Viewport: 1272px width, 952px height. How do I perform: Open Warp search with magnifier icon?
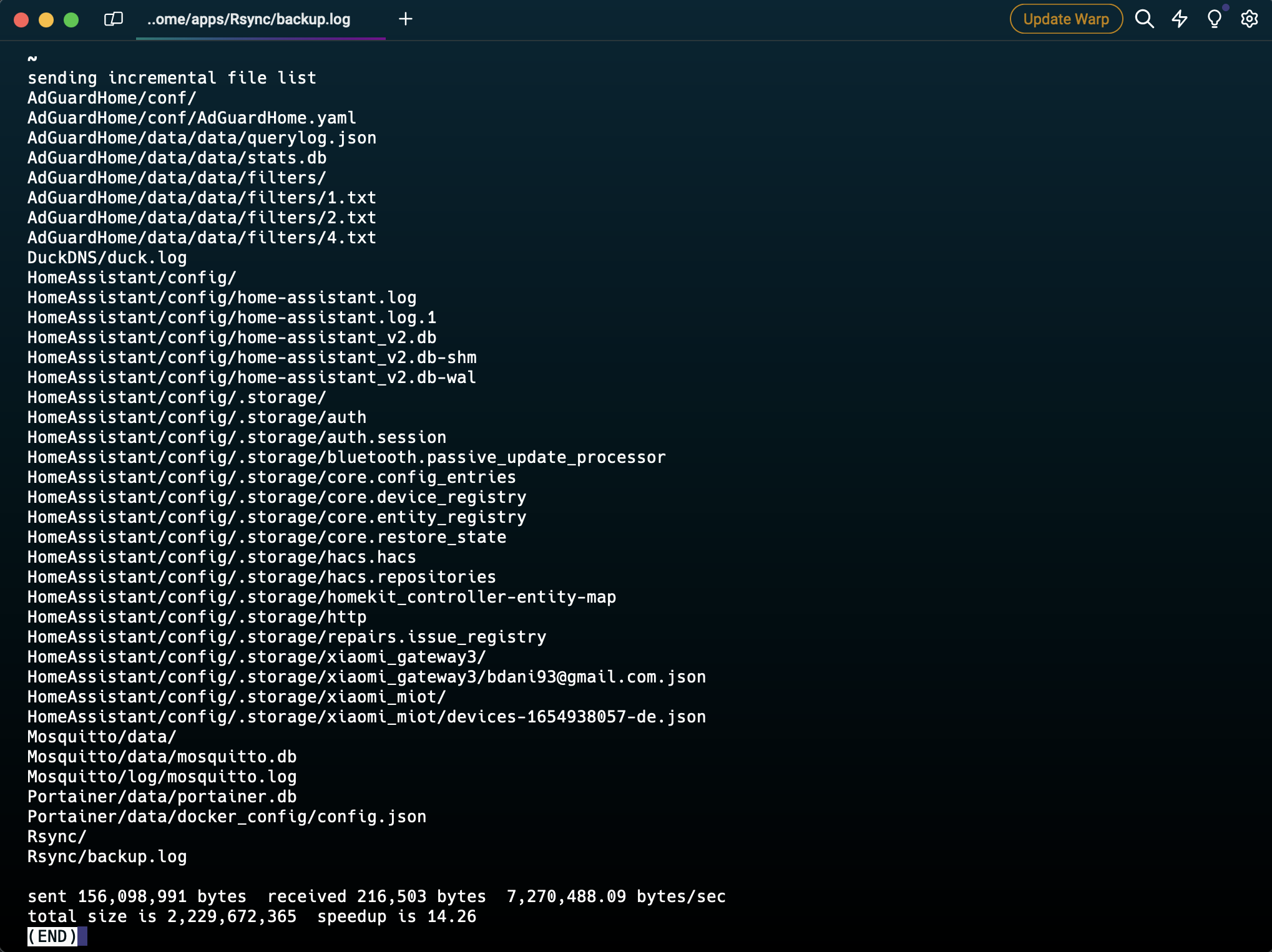pyautogui.click(x=1144, y=19)
